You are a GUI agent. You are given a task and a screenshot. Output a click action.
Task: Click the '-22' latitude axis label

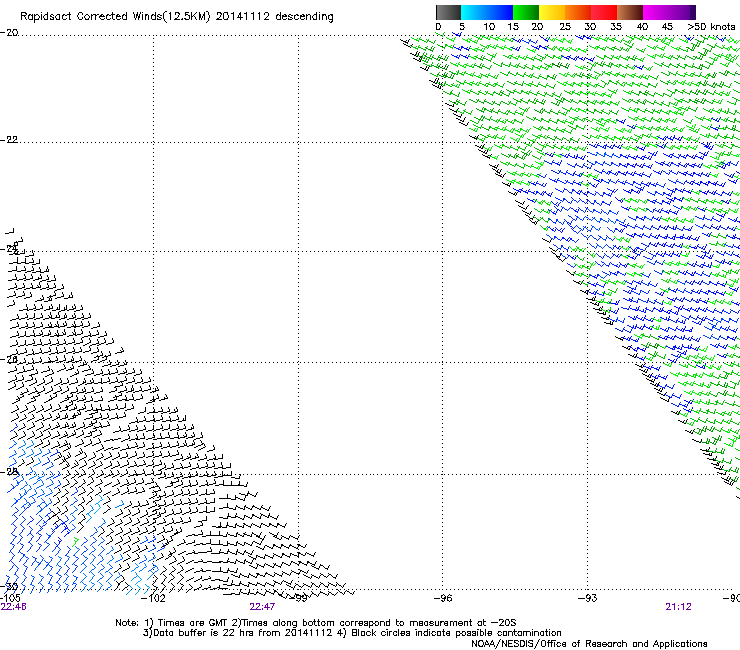coord(9,140)
